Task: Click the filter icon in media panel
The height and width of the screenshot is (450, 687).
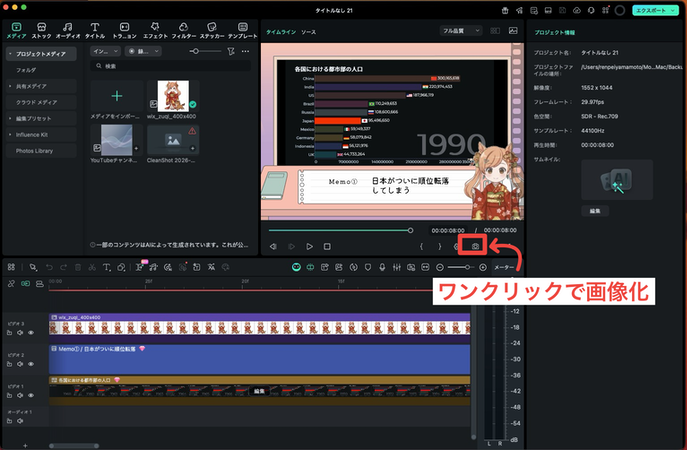Action: tap(231, 51)
